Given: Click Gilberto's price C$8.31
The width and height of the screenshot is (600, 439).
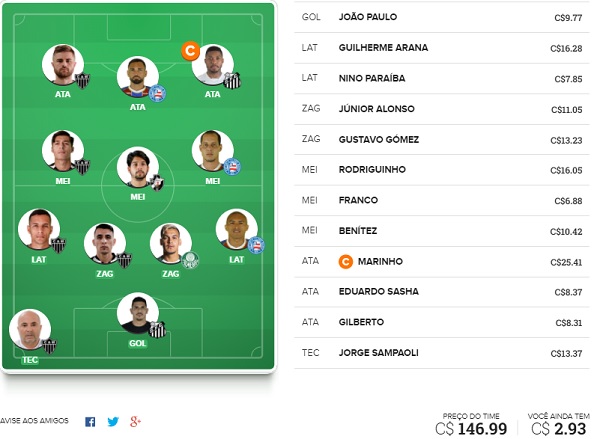Looking at the screenshot, I should tap(569, 323).
